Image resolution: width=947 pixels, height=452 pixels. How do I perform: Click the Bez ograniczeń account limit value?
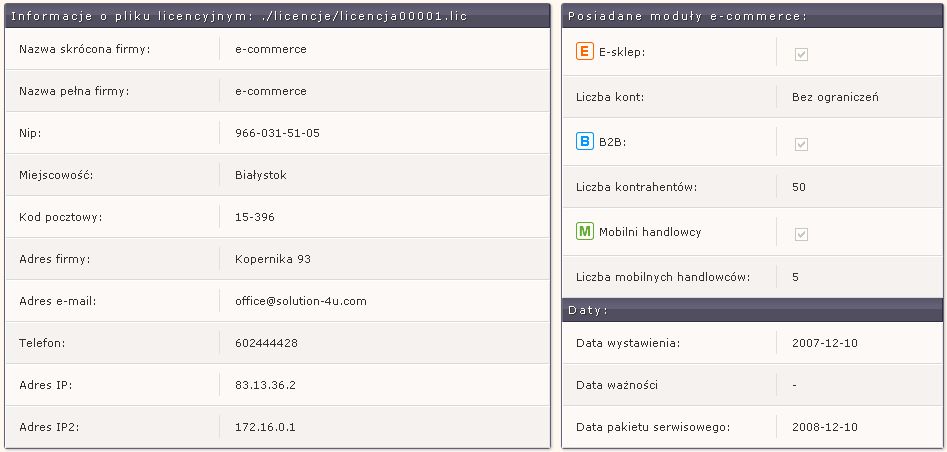click(835, 97)
